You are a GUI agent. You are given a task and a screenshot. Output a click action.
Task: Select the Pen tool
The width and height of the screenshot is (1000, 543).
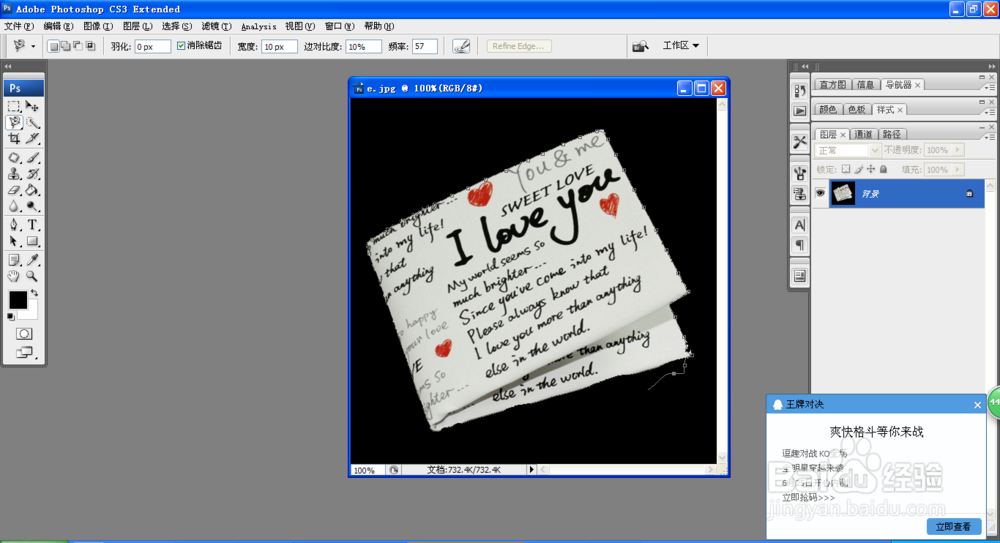pyautogui.click(x=14, y=225)
